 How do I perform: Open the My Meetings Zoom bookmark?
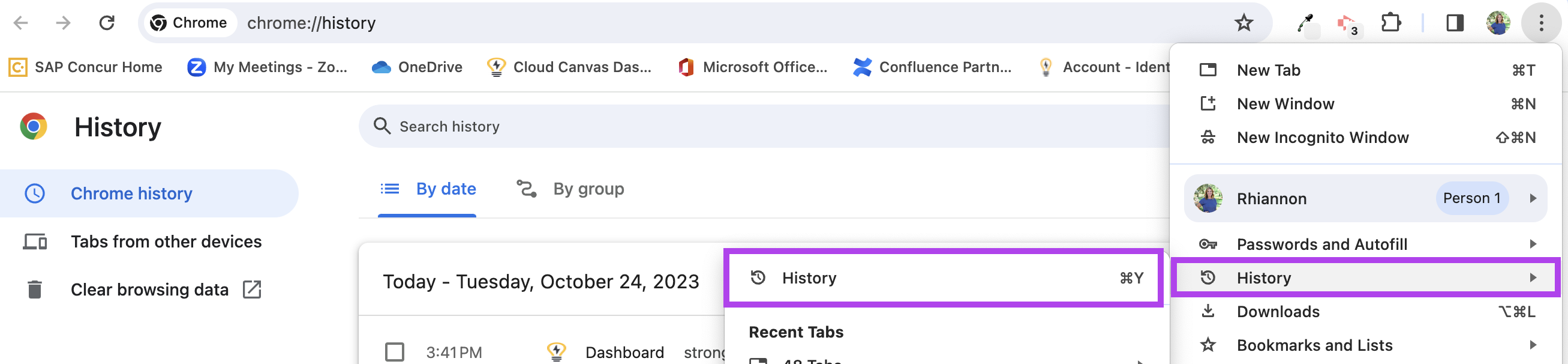click(x=267, y=67)
